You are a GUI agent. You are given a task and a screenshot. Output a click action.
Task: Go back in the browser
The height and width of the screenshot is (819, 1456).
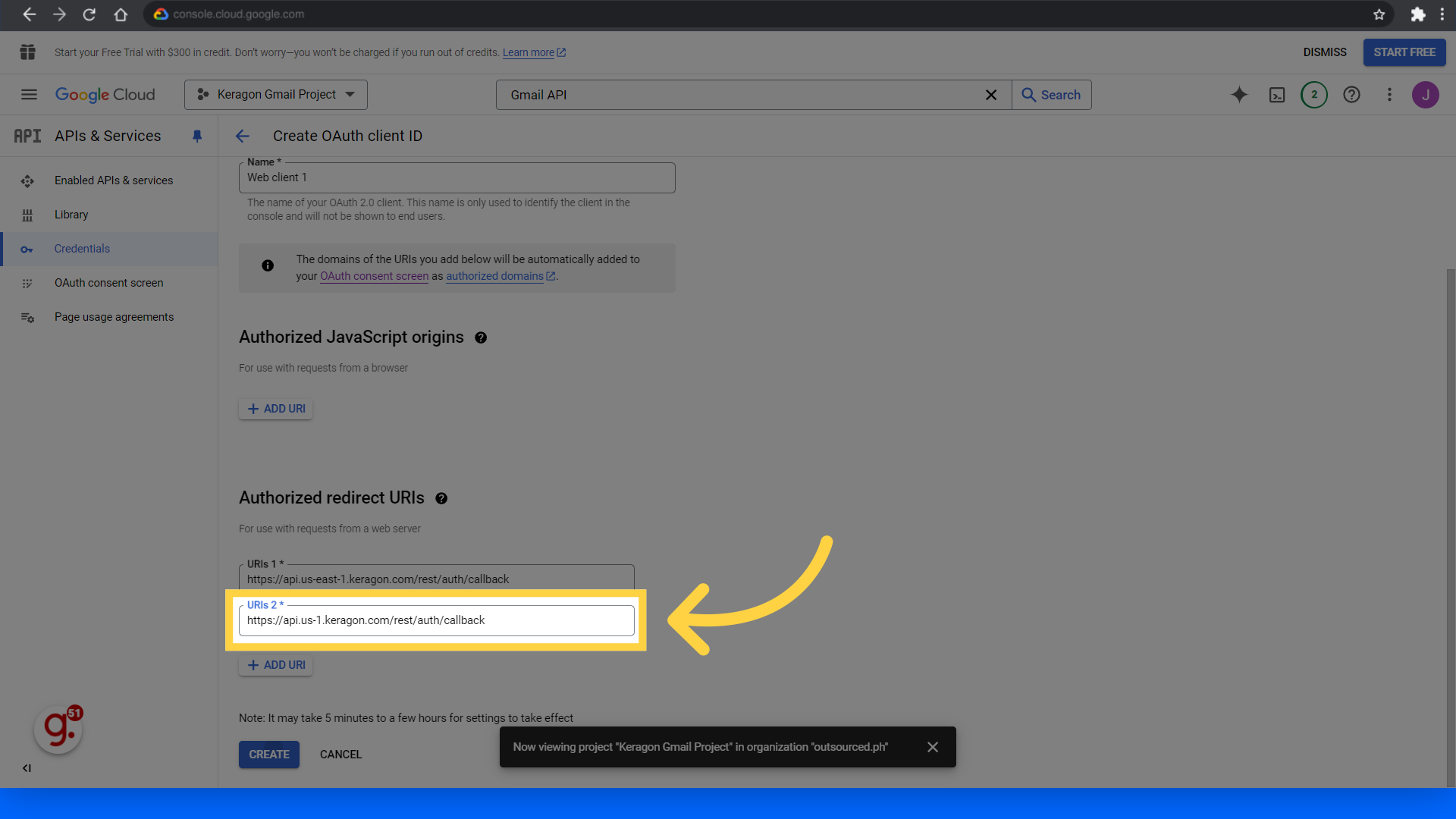30,14
